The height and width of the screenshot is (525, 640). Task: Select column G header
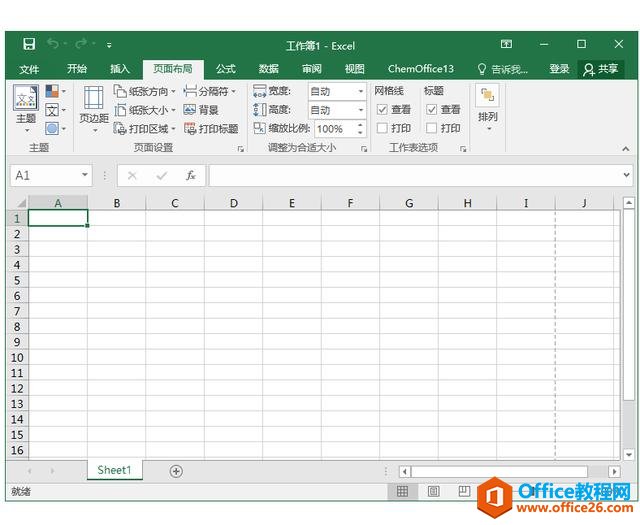(409, 203)
